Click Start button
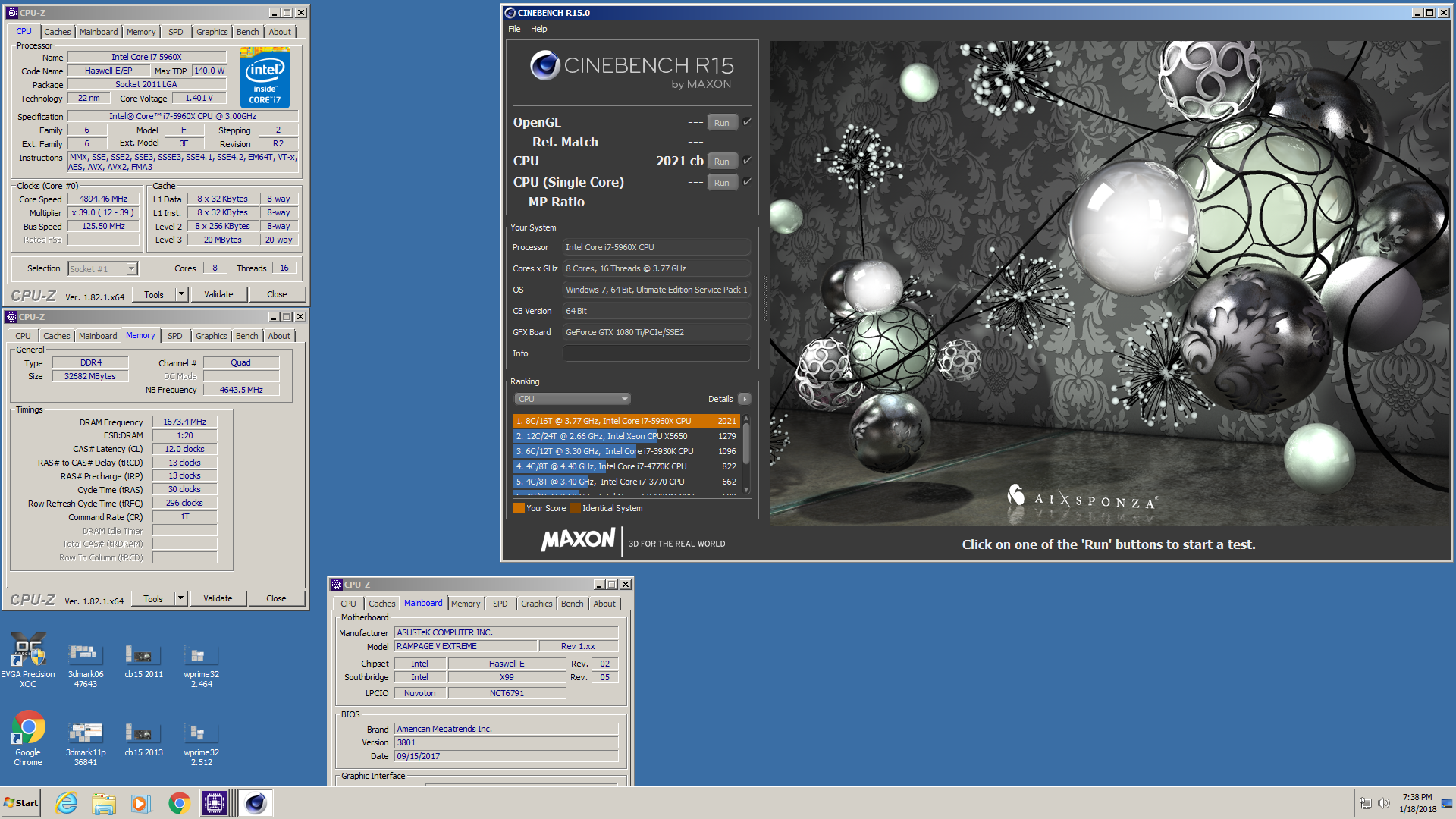 pos(21,803)
